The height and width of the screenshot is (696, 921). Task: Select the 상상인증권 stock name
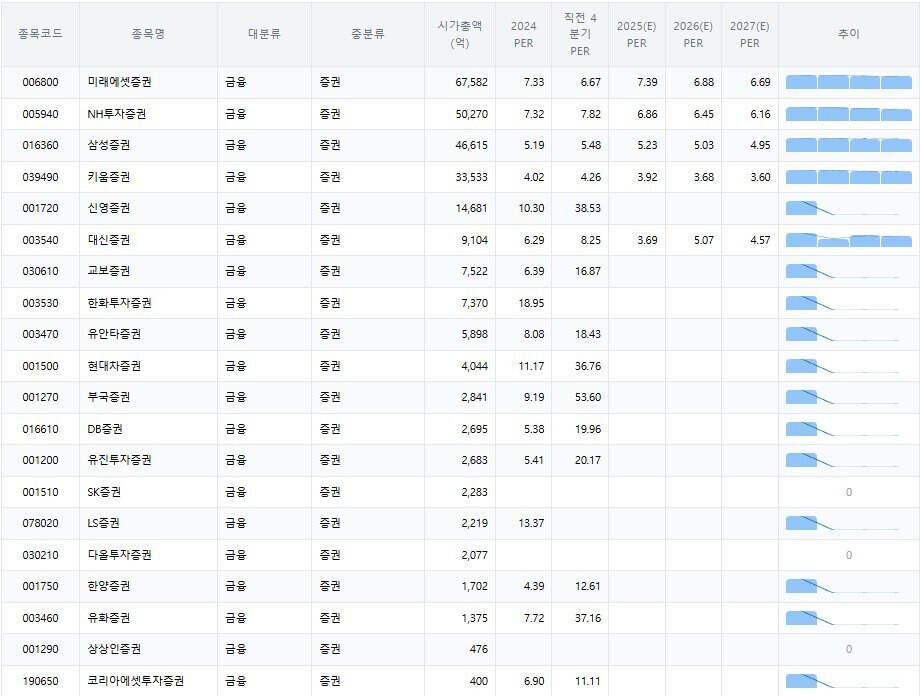(x=114, y=649)
